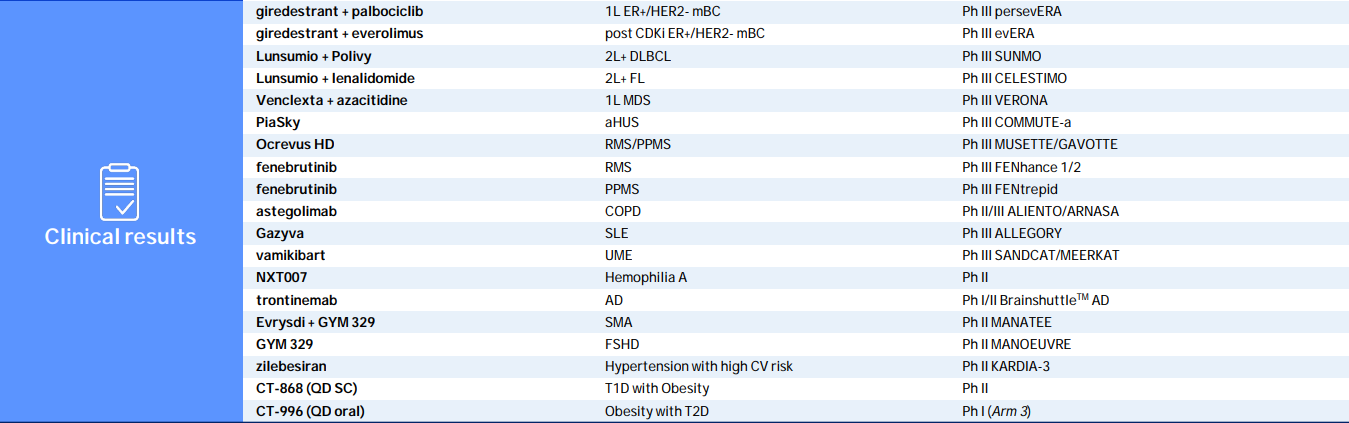The image size is (1349, 423).
Task: Click 'GYM 329' in the FSHD row
Action: point(284,344)
